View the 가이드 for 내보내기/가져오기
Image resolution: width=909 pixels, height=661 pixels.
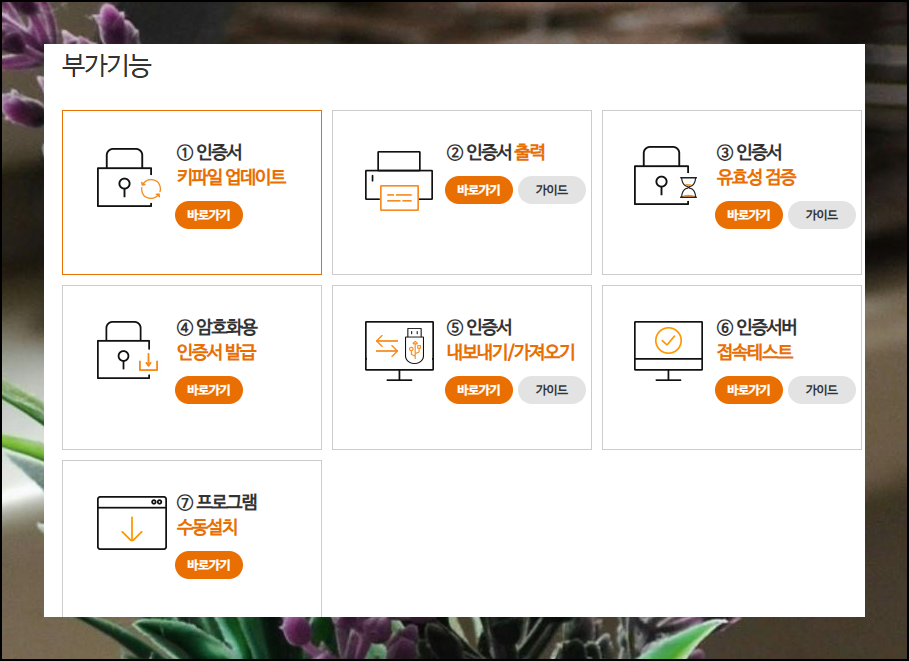[x=552, y=390]
